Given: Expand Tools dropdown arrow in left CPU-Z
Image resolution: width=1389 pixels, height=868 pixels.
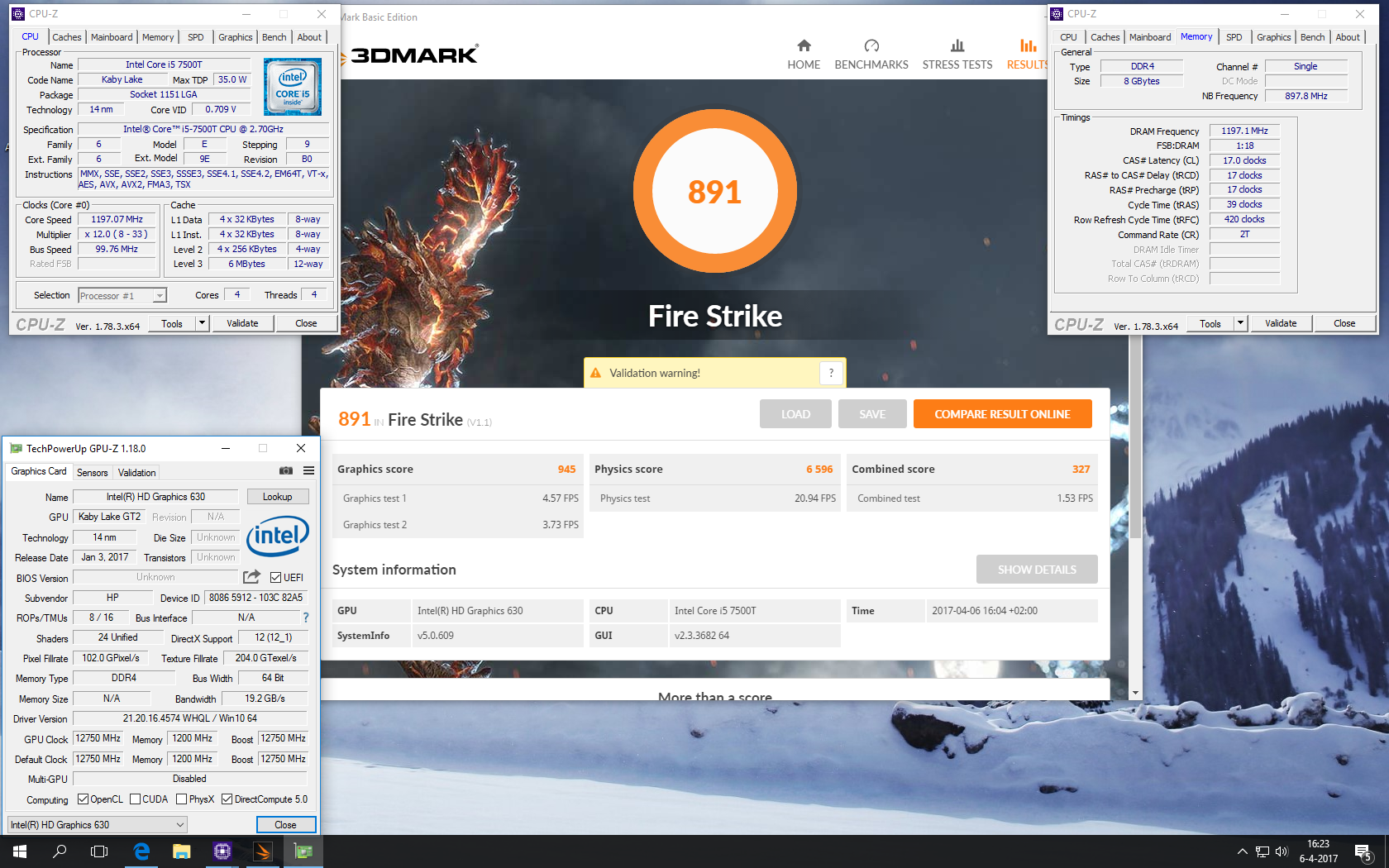Looking at the screenshot, I should point(202,323).
